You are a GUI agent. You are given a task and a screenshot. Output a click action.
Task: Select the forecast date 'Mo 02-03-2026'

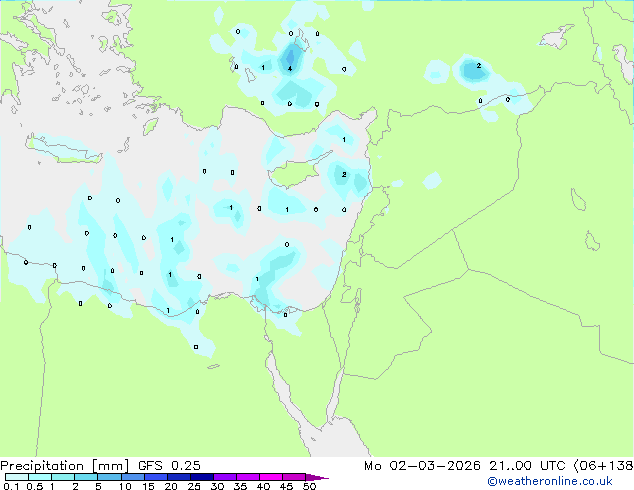[422, 466]
